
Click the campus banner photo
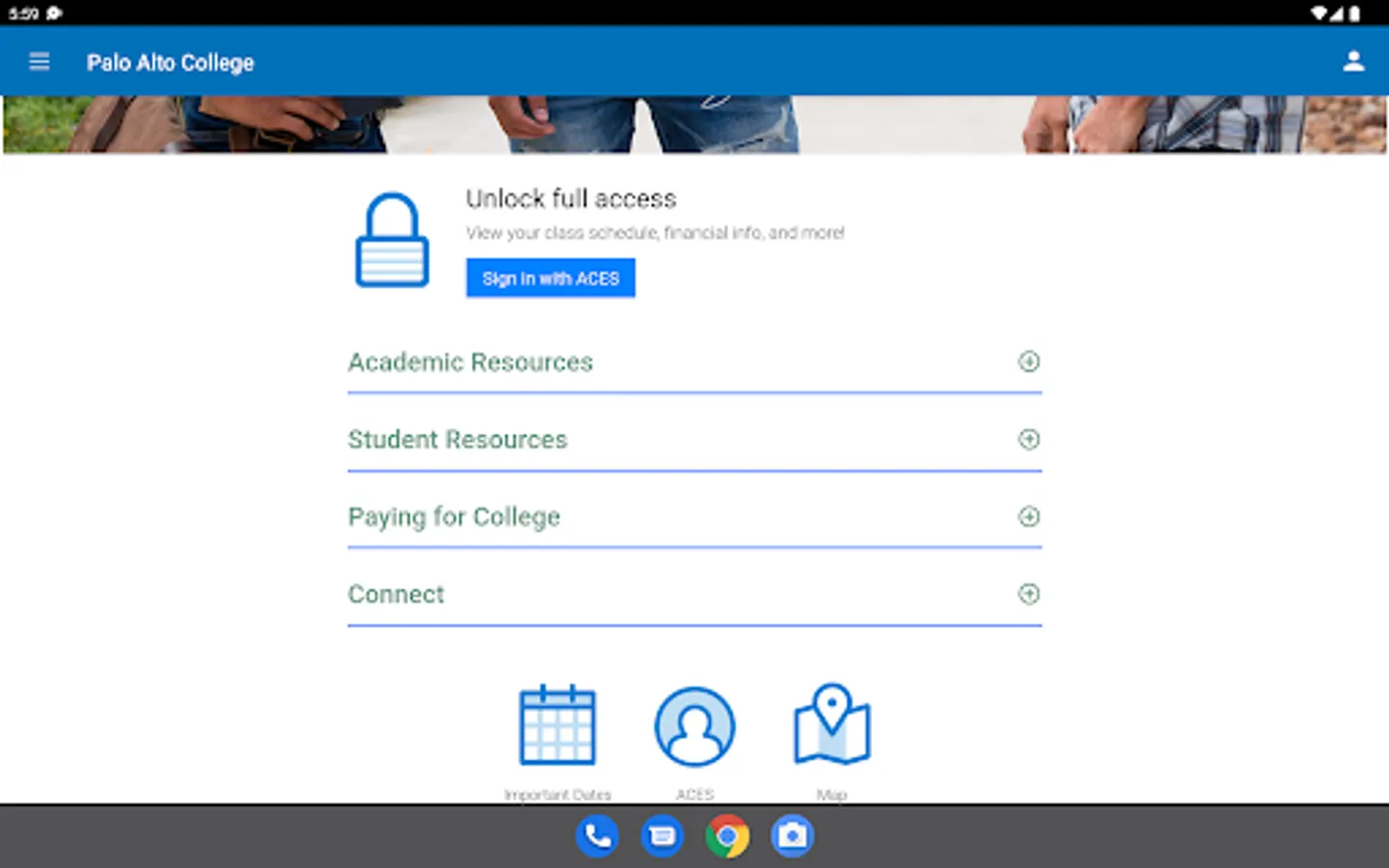click(694, 124)
